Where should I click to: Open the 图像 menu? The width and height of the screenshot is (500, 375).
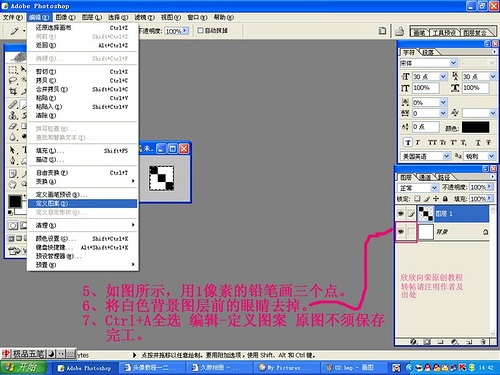[65, 17]
